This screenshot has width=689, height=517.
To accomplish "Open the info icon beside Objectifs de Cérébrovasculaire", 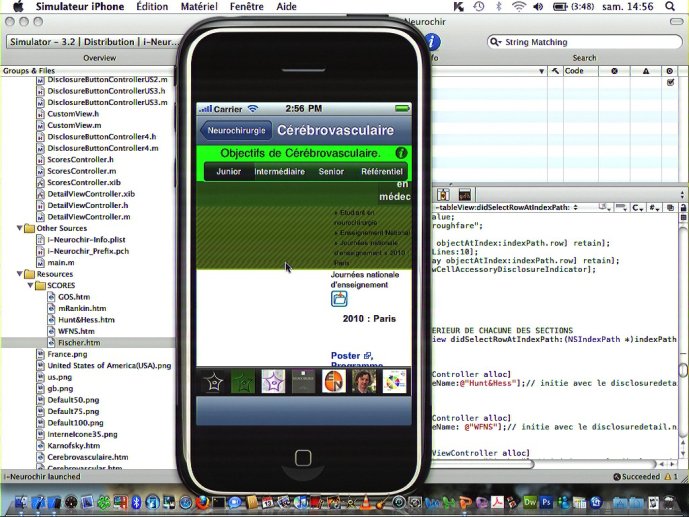I will click(401, 153).
